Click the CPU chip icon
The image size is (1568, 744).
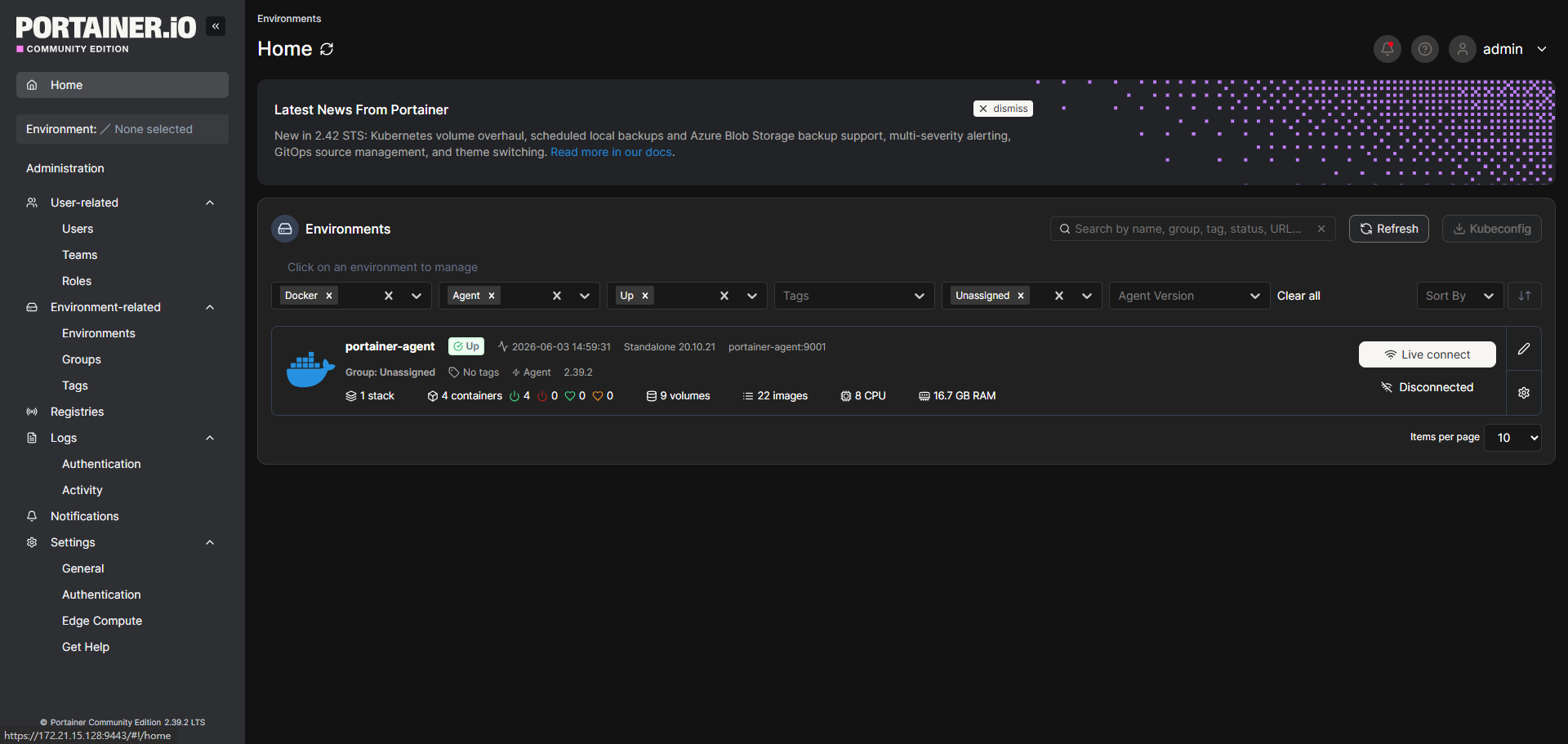[x=846, y=396]
